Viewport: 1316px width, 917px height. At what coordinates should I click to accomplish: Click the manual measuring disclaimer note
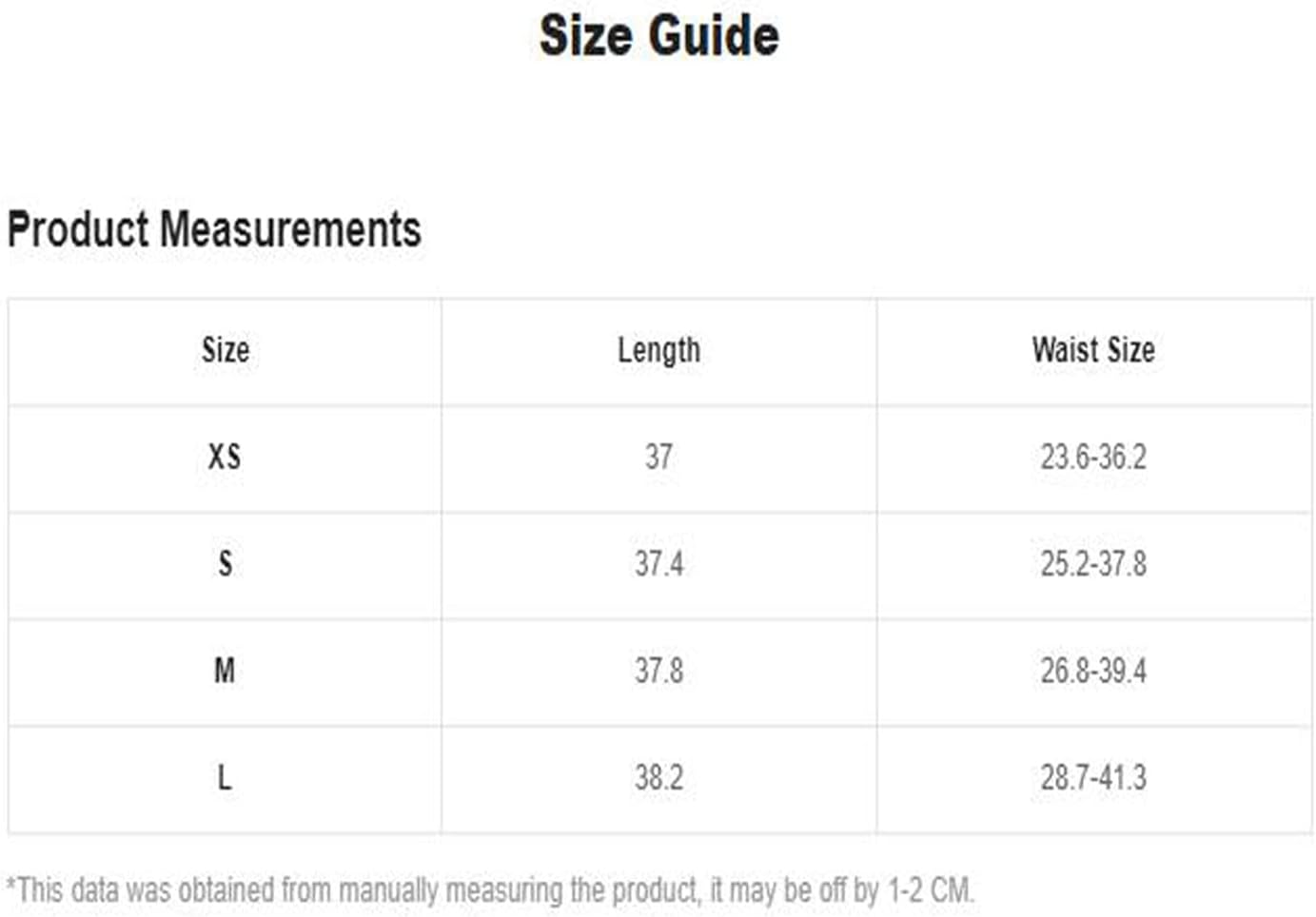coord(491,891)
